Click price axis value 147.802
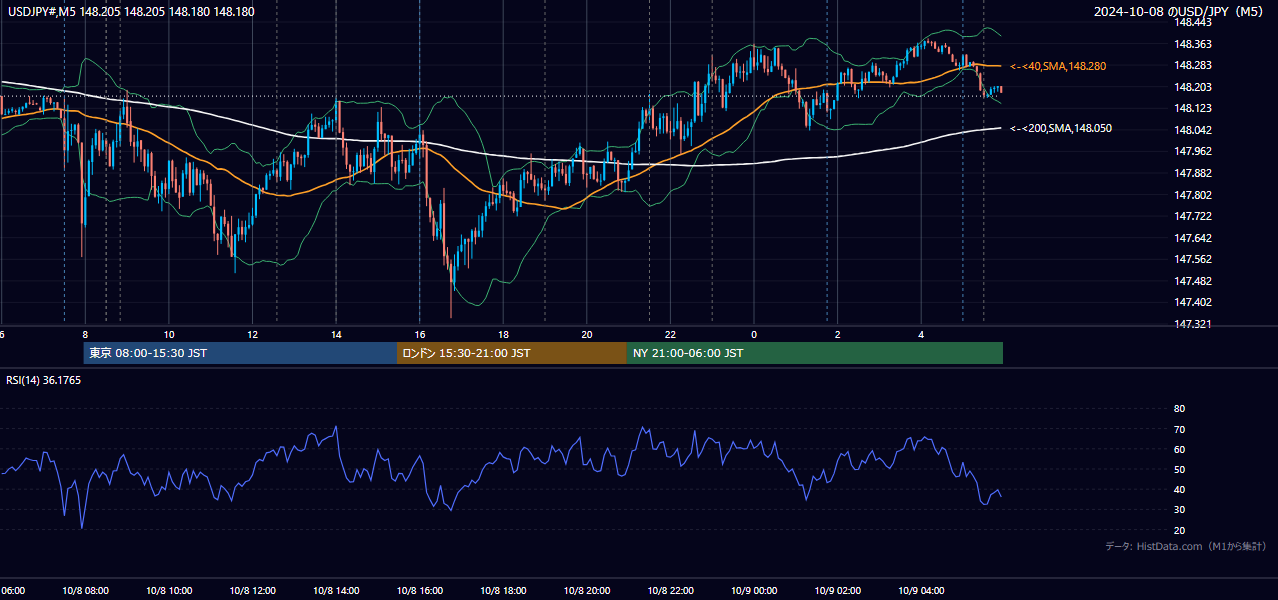The image size is (1278, 600). tap(1191, 195)
